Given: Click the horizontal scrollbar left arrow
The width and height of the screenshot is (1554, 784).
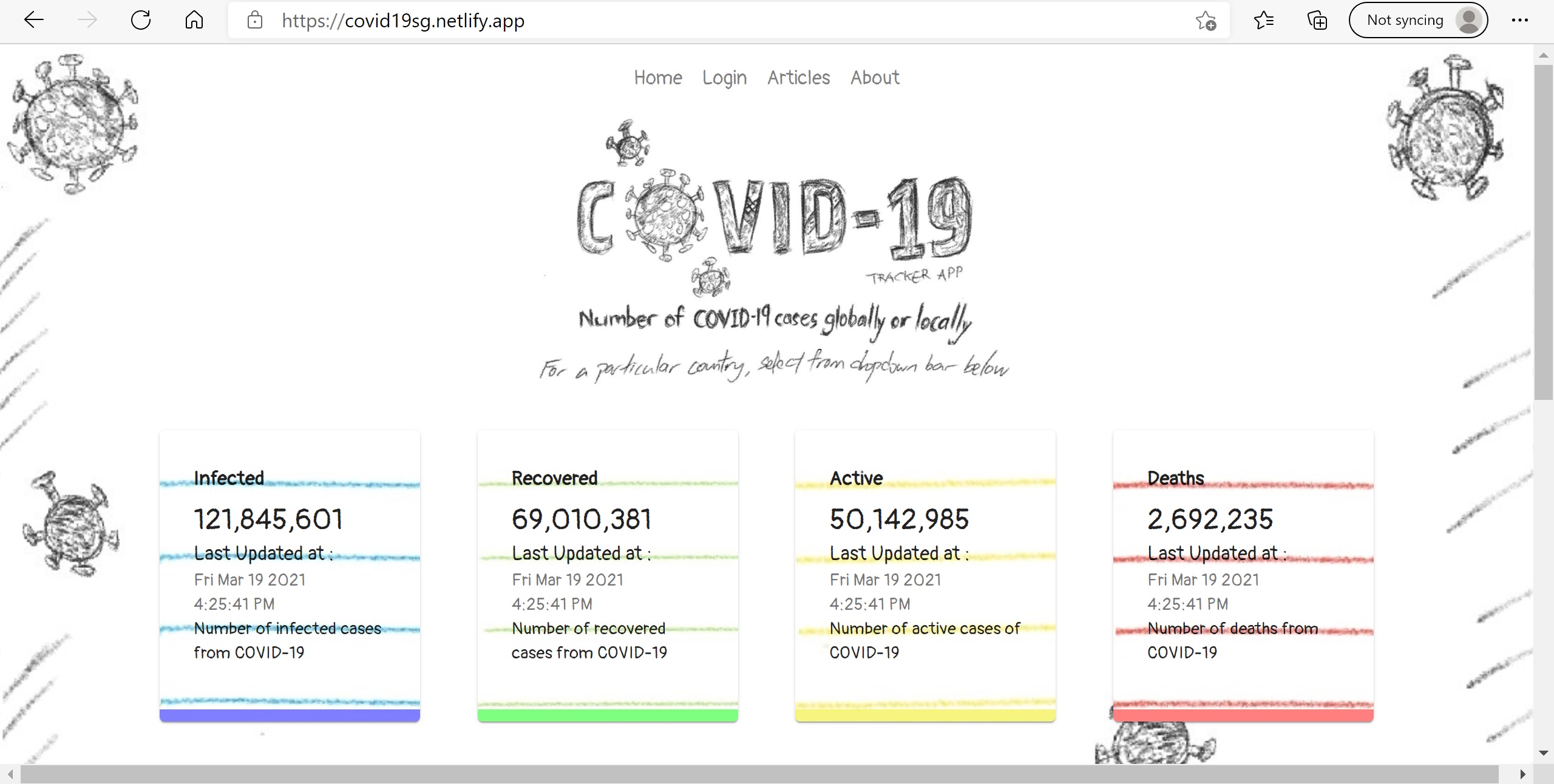Looking at the screenshot, I should pos(10,774).
